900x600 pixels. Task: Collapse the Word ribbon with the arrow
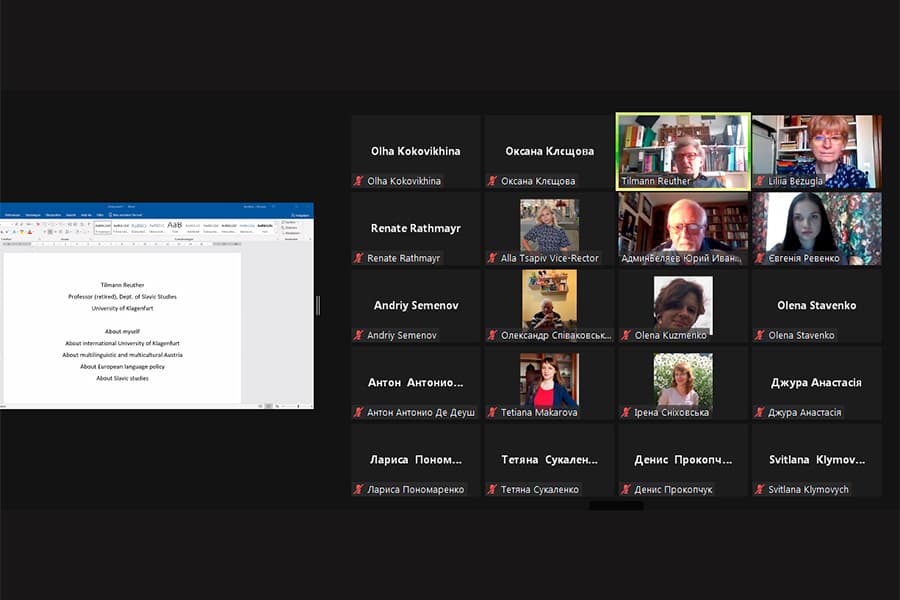coord(309,240)
